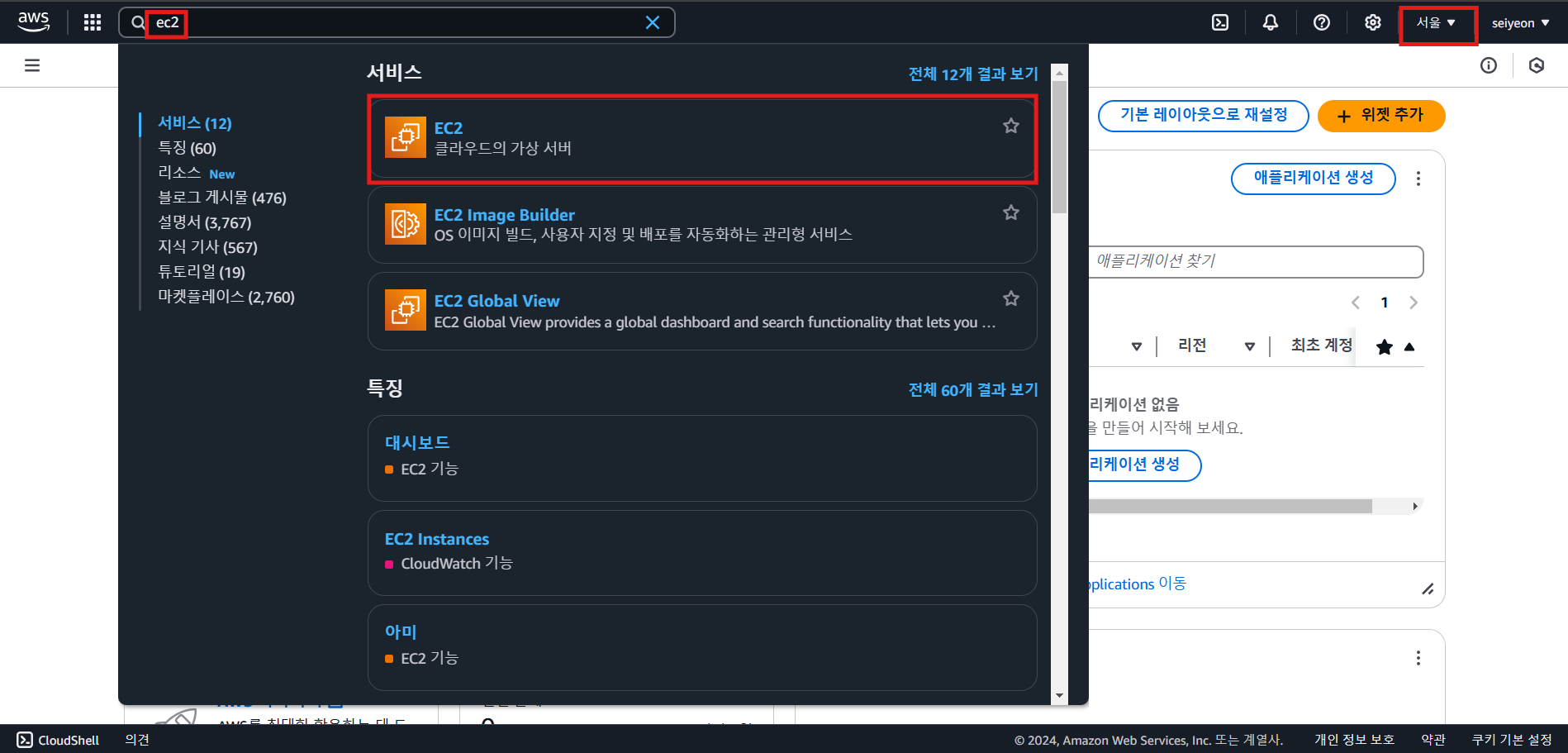The image size is (1568, 753).
Task: Click page number 1 in the pager
Action: click(x=1385, y=303)
